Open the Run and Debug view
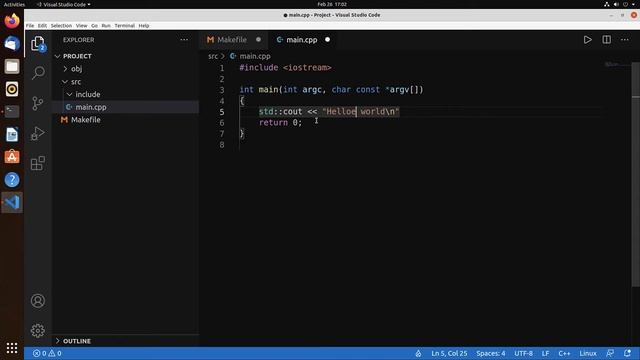The image size is (640, 360). click(38, 133)
